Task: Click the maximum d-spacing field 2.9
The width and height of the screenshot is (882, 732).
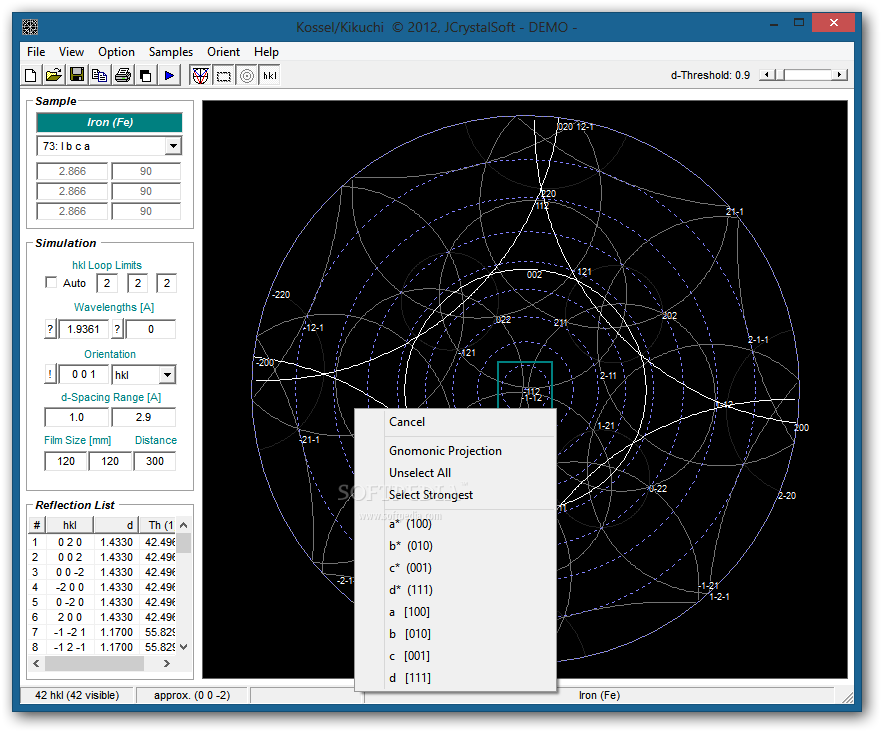Action: pos(143,417)
